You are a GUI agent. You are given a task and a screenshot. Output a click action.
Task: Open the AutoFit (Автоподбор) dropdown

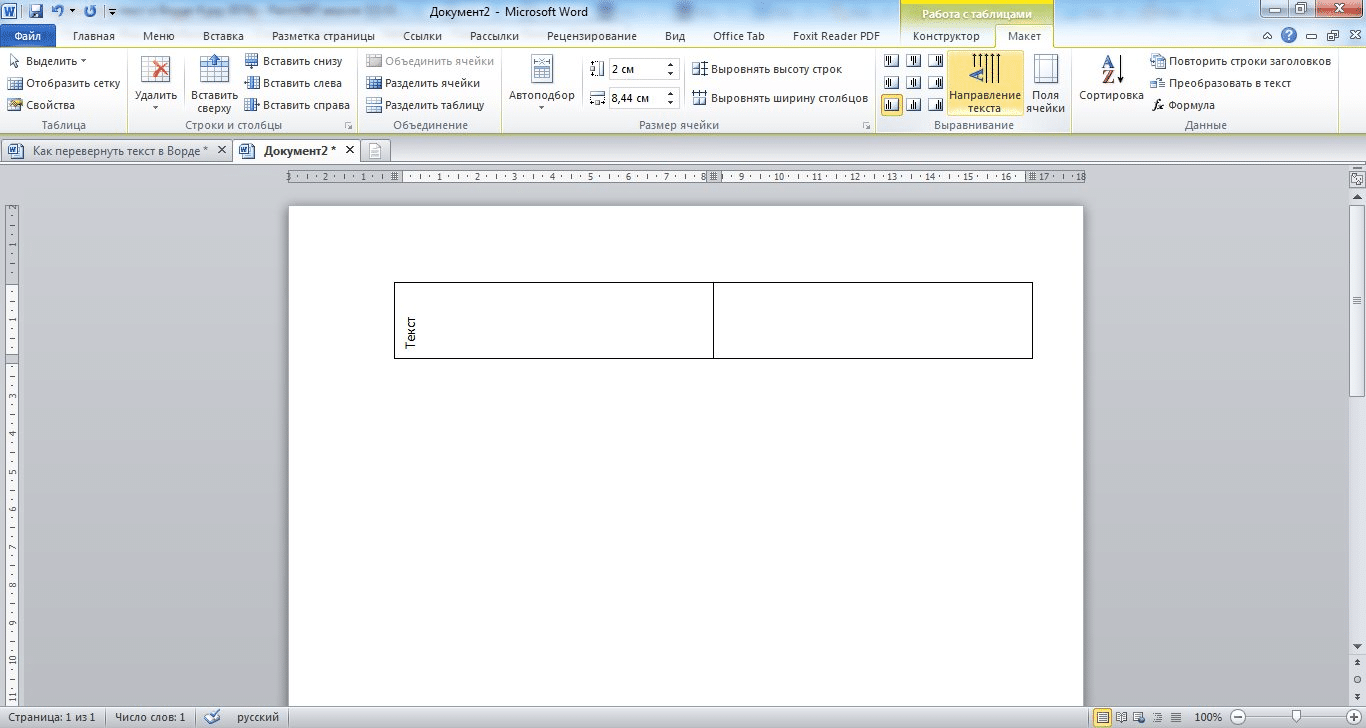pyautogui.click(x=541, y=83)
